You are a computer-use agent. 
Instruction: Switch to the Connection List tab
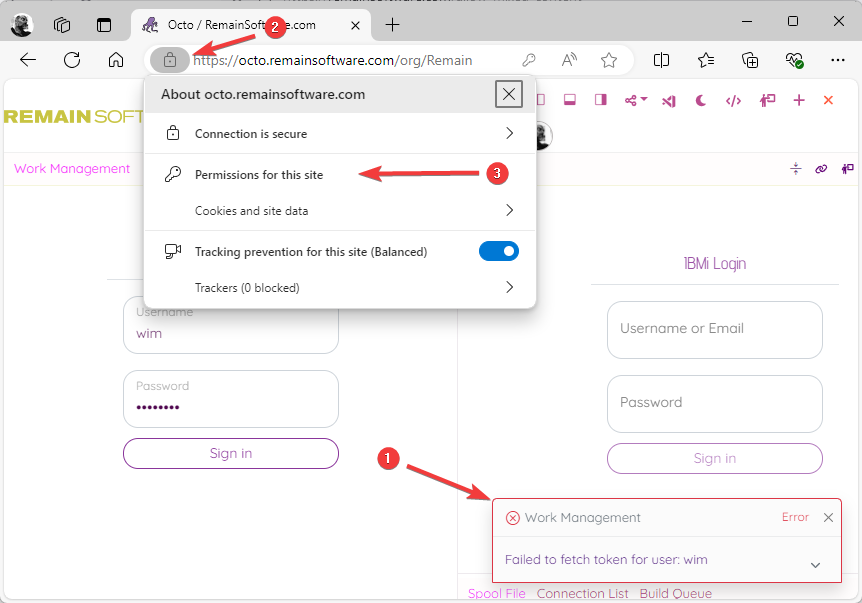(582, 594)
